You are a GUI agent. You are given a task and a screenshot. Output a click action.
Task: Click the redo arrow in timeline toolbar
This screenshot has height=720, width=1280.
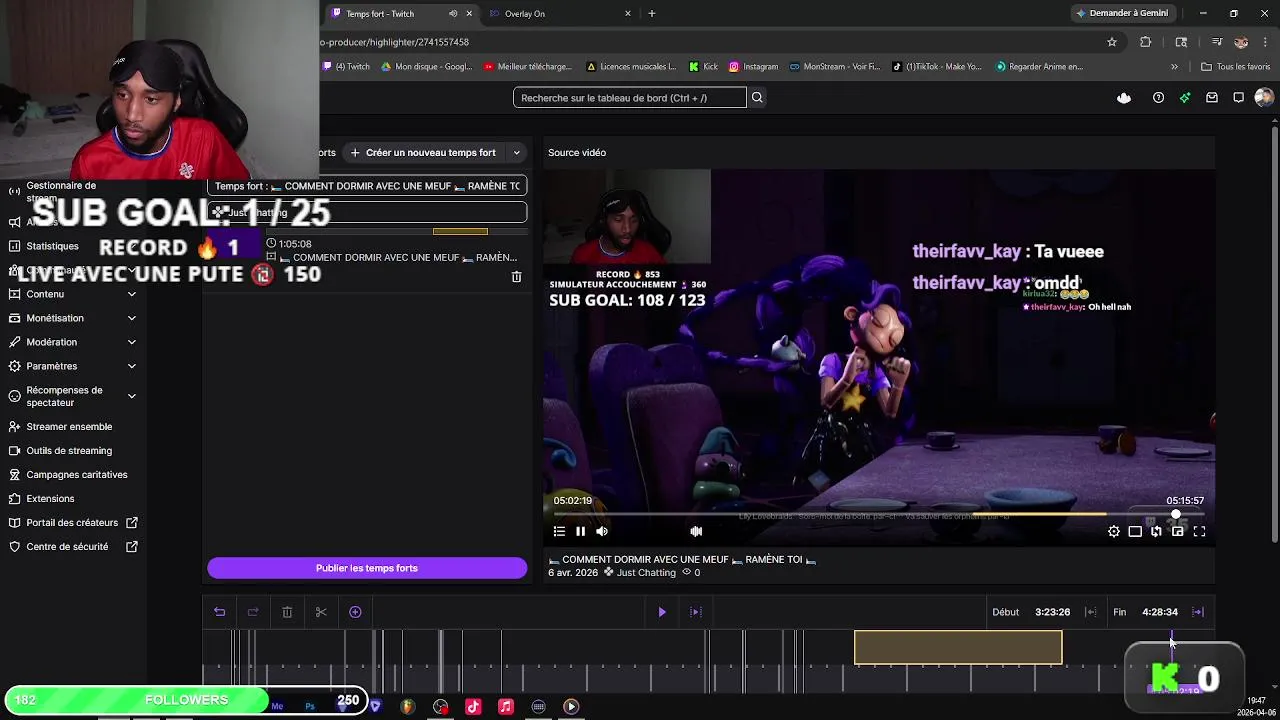pyautogui.click(x=253, y=612)
